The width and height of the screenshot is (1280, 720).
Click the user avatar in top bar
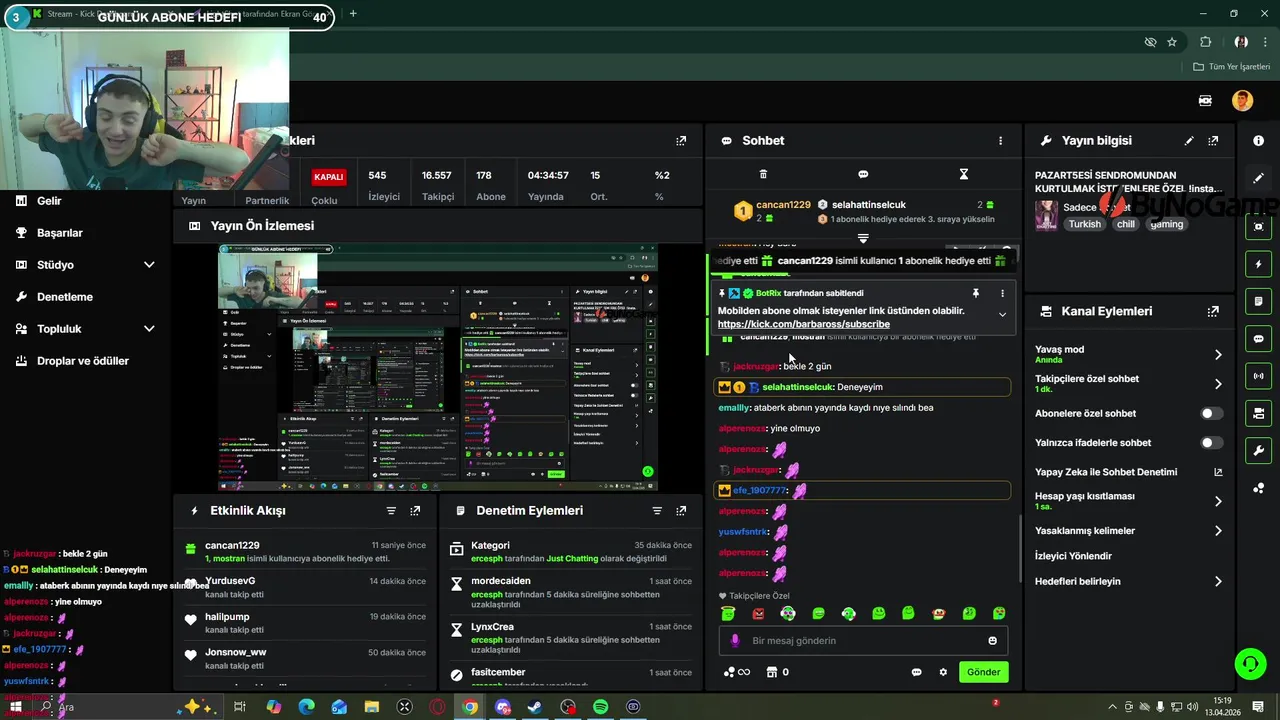(x=1242, y=100)
